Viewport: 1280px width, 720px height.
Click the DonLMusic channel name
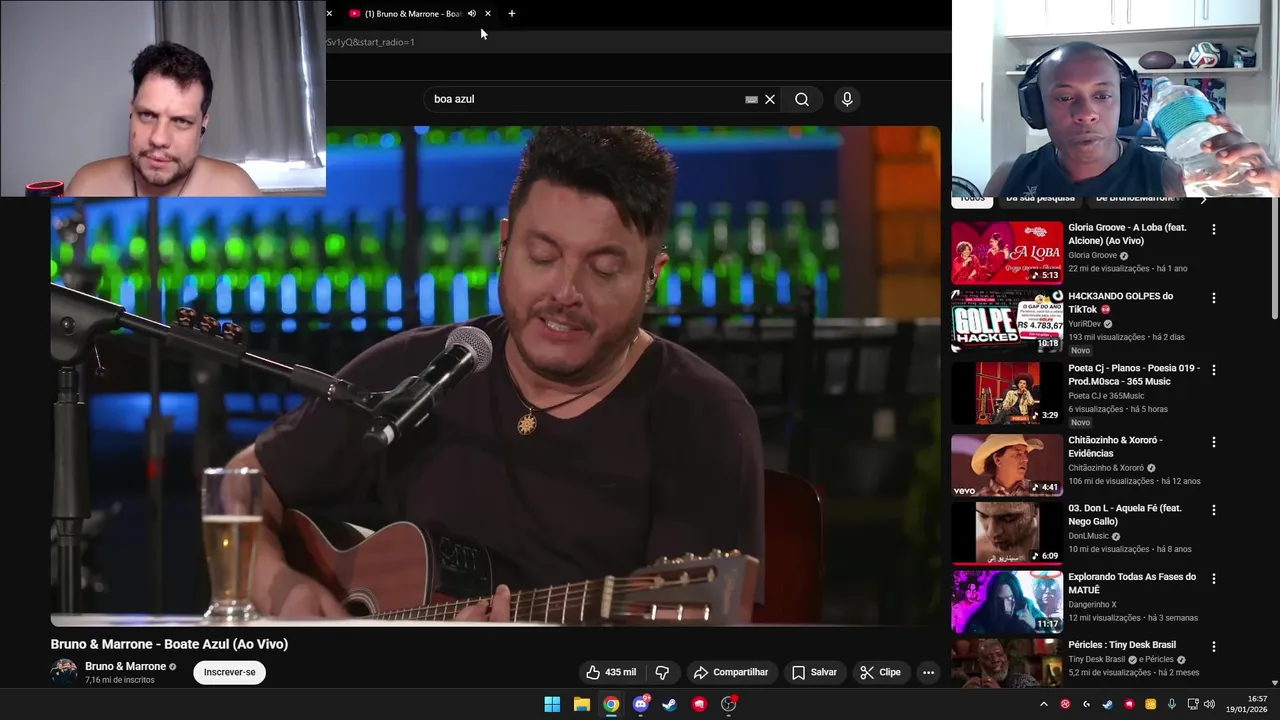click(1088, 536)
